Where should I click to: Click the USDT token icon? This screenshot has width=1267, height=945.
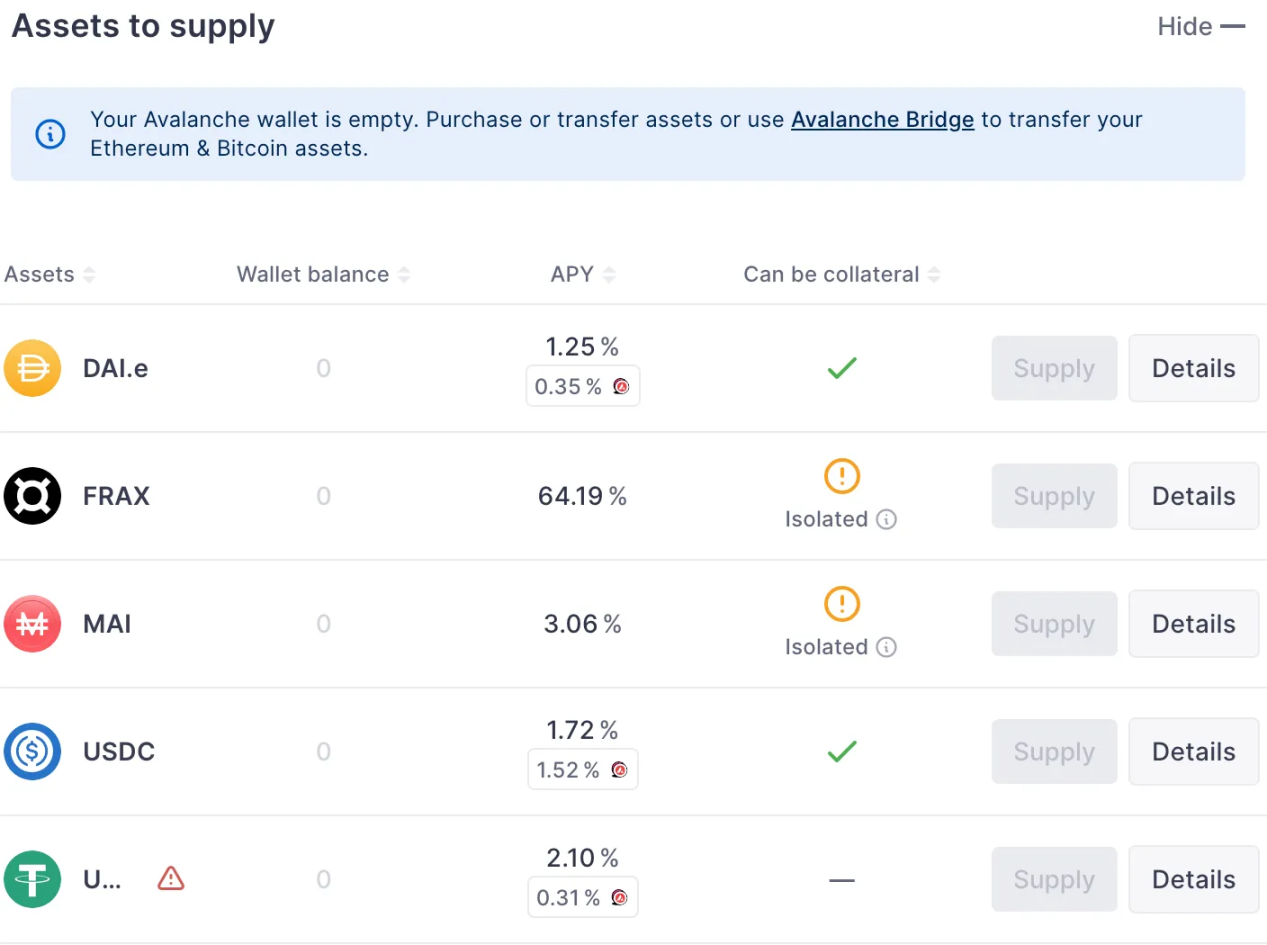pyautogui.click(x=33, y=879)
